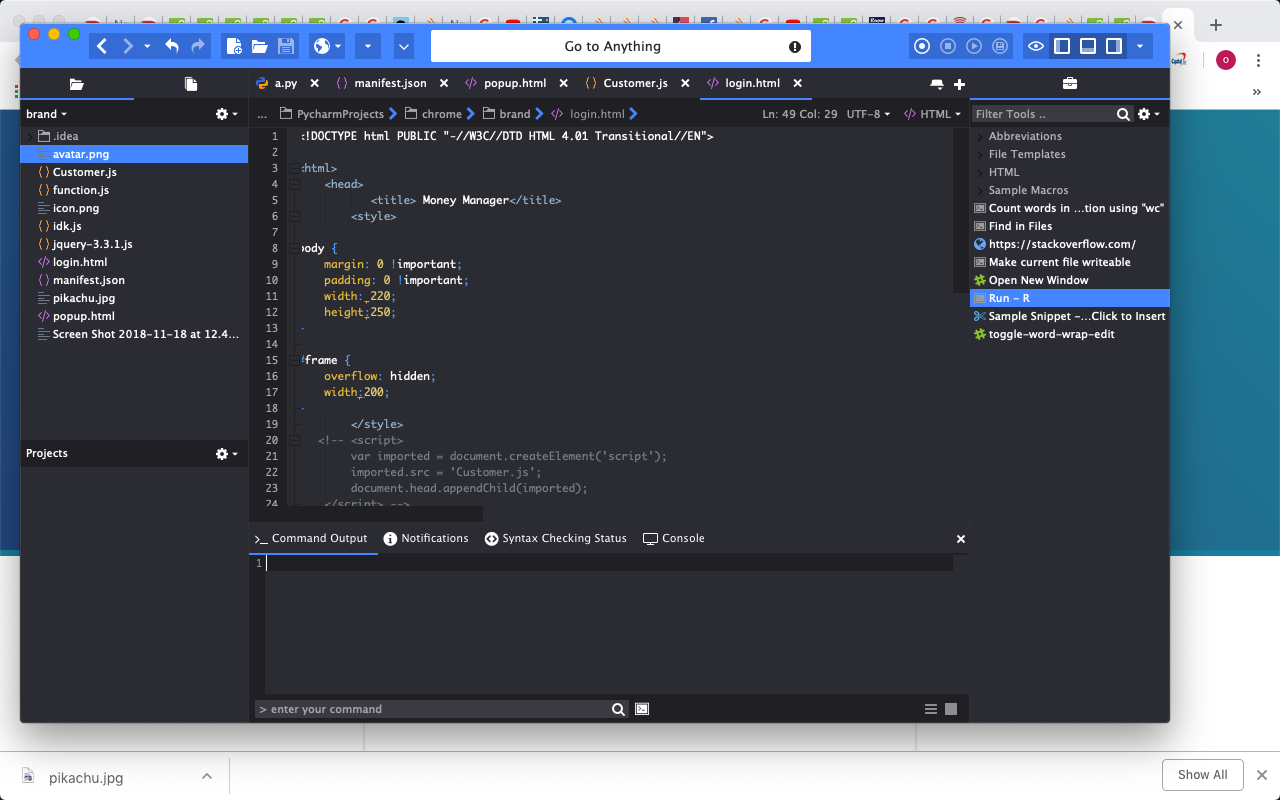Viewport: 1280px width, 800px height.
Task: Add a new tab with the plus icon
Action: [x=959, y=84]
